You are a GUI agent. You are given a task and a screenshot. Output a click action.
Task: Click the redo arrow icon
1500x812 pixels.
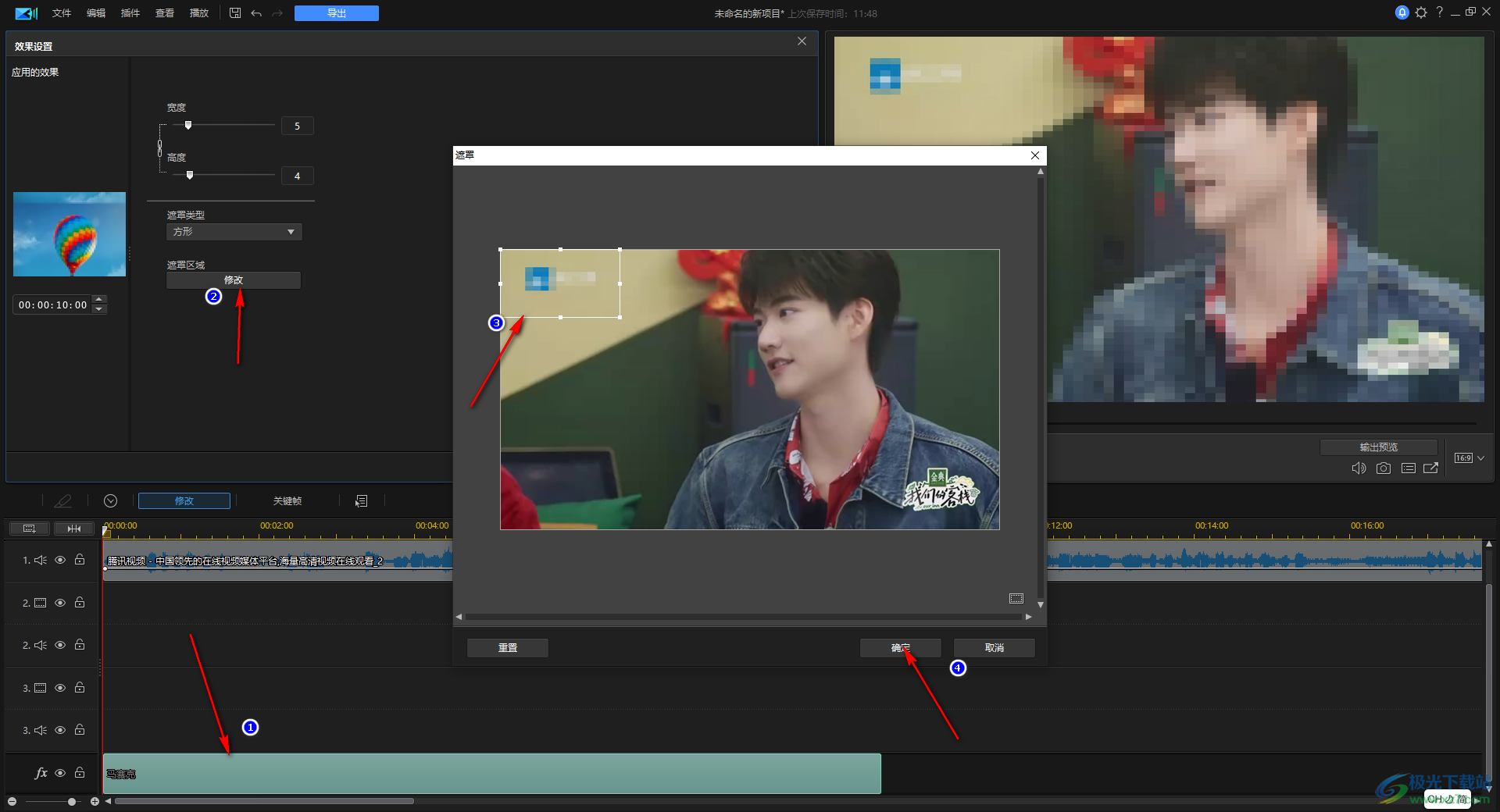[x=277, y=13]
